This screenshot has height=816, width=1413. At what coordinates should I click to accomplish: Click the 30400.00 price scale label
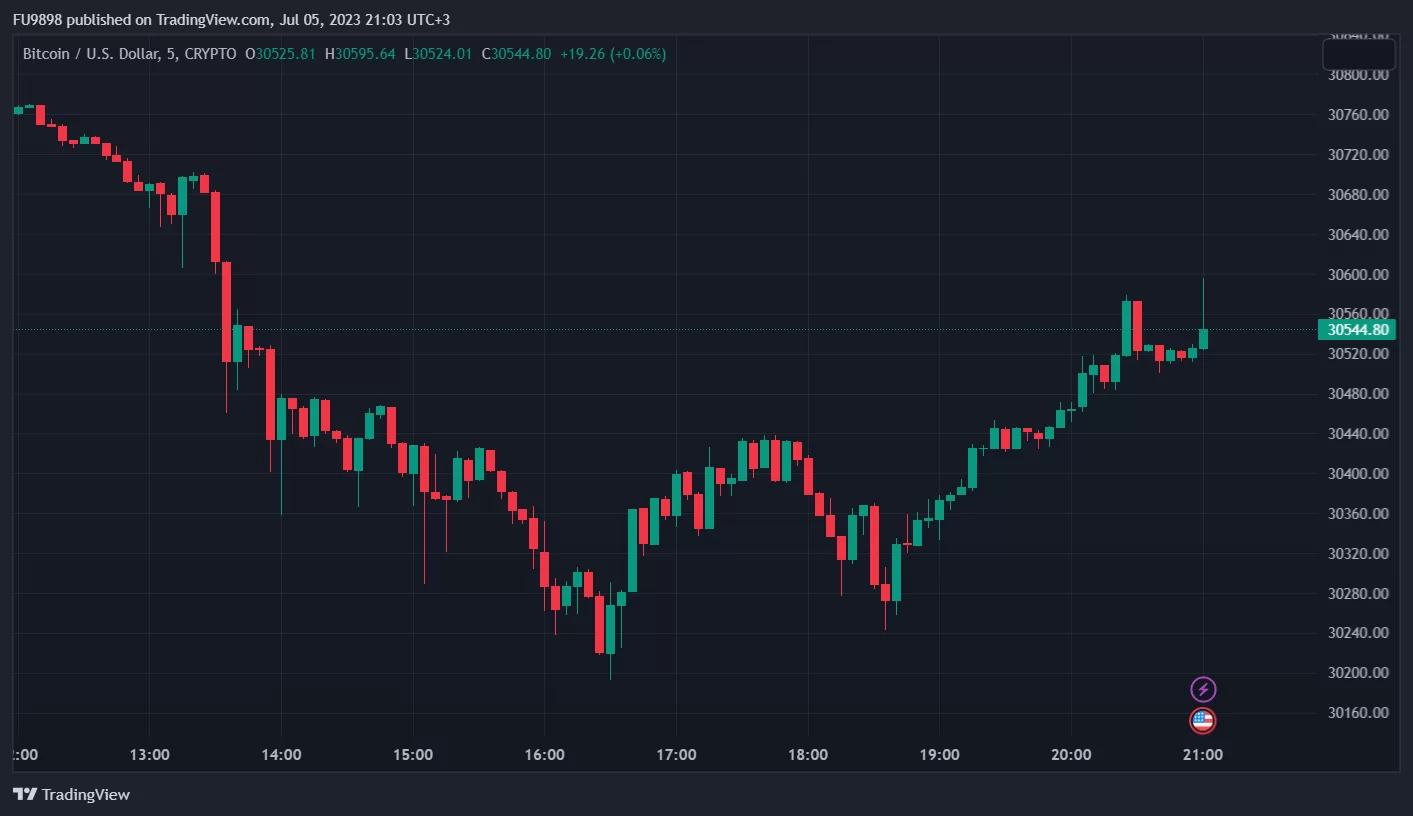pyautogui.click(x=1357, y=474)
